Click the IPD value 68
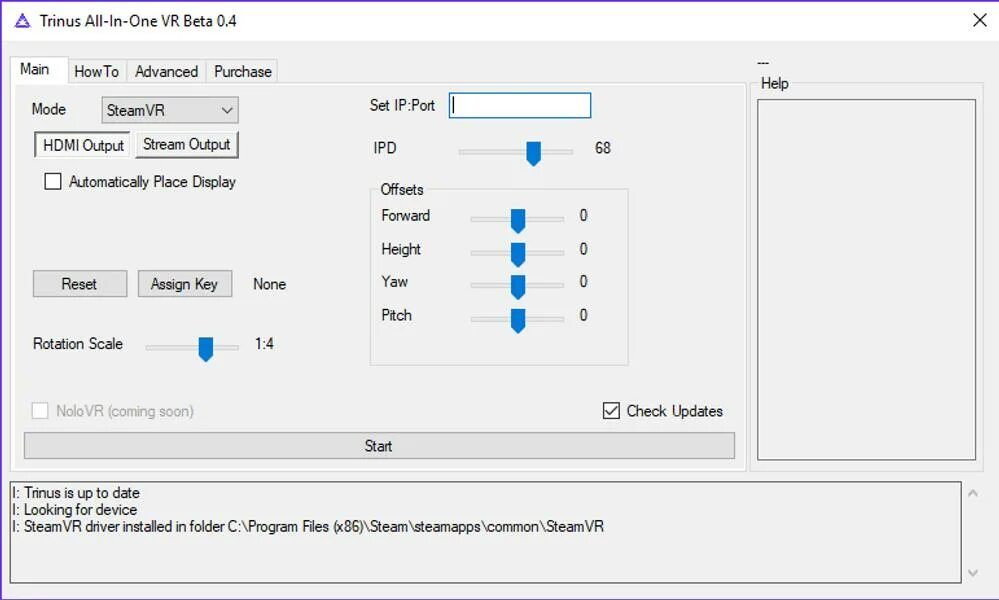The height and width of the screenshot is (600, 999). point(603,148)
